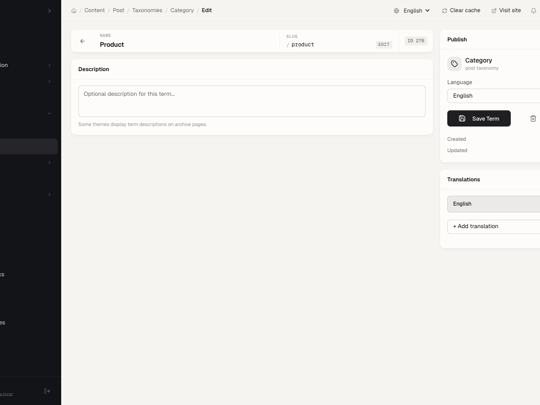Viewport: 540px width, 405px height.
Task: Go to Category breadcrumb
Action: [x=182, y=10]
